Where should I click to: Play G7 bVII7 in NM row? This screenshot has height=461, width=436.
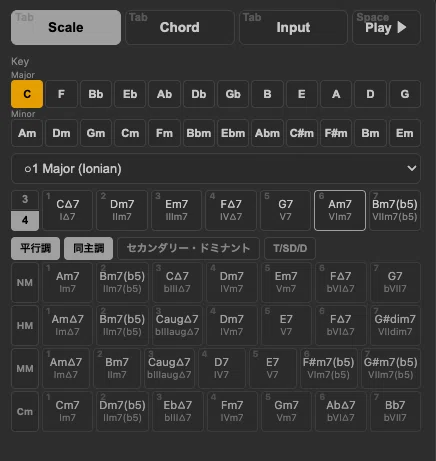(395, 283)
